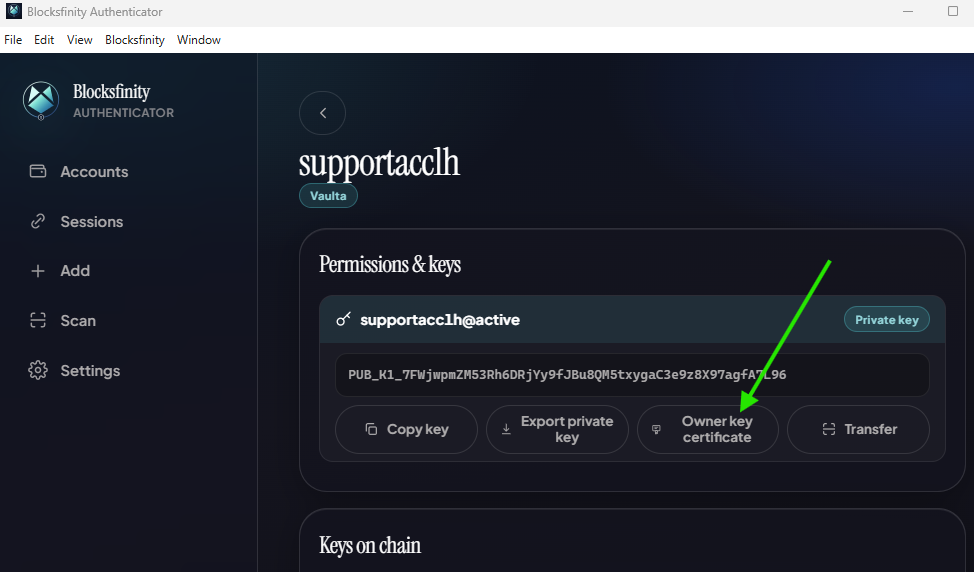974x572 pixels.
Task: Open the Scan page
Action: click(62, 320)
